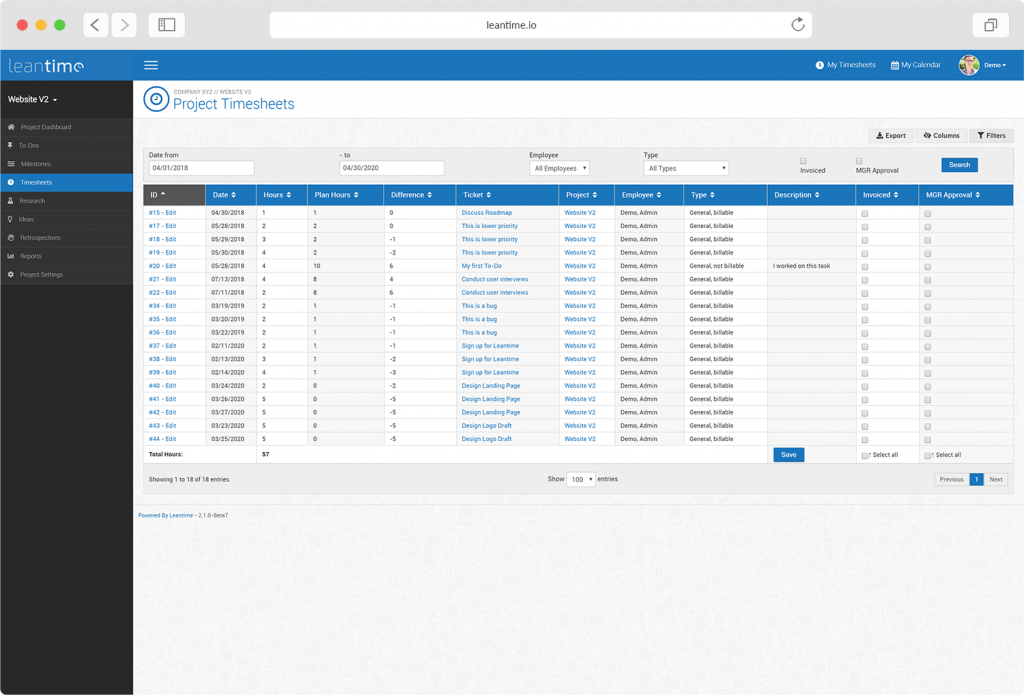Open Project Dashboard from sidebar
The width and height of the screenshot is (1024, 695).
67,127
